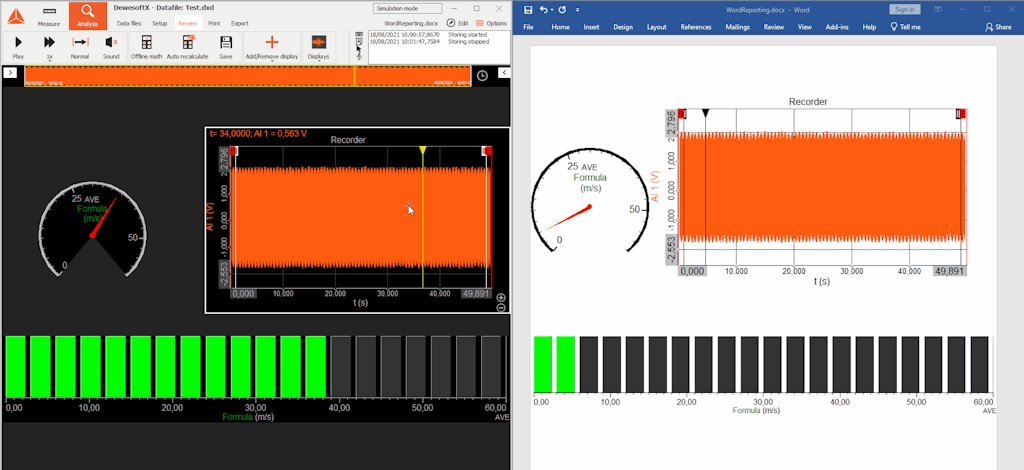Screen dimensions: 1024x470
Task: Click the Share button in Word
Action: 998,27
